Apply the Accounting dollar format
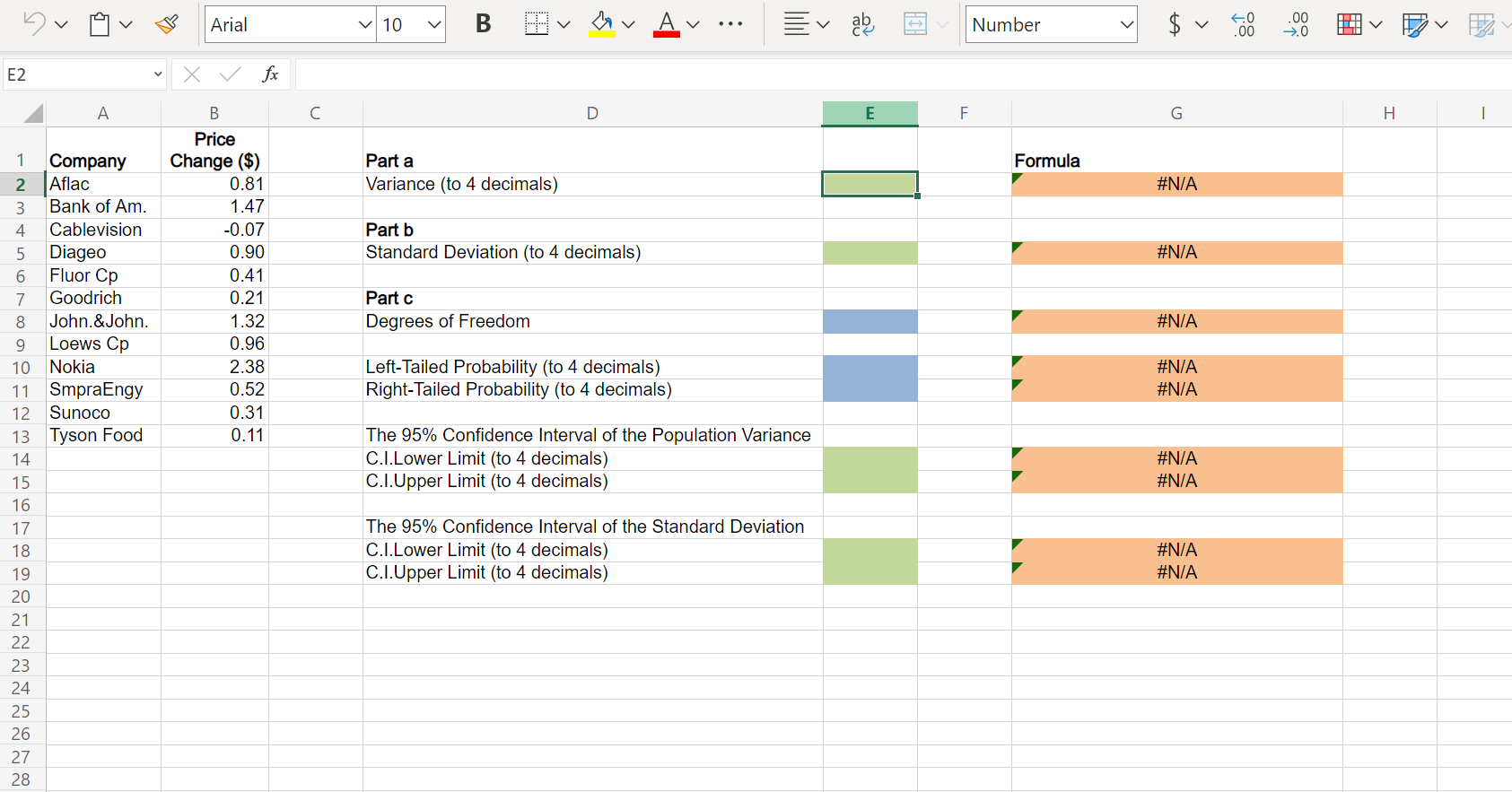This screenshot has width=1512, height=792. (x=1175, y=24)
